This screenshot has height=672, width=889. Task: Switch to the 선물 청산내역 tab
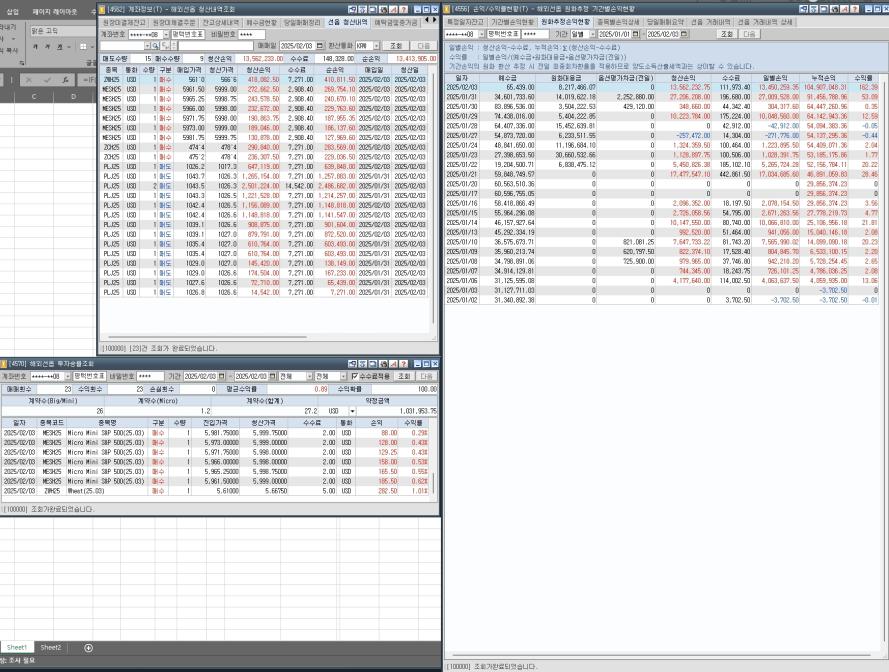click(348, 22)
